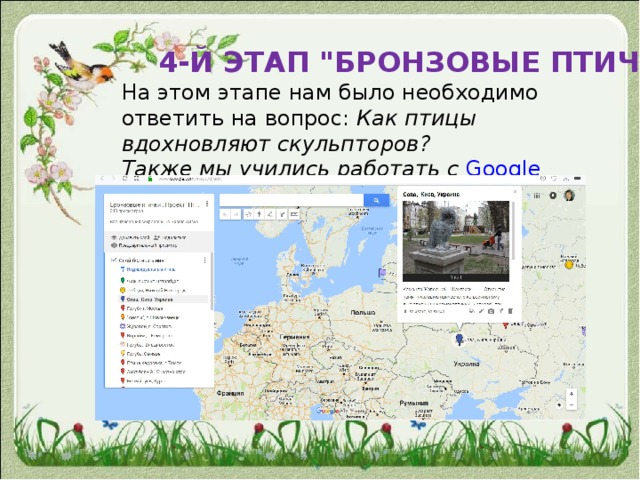This screenshot has width=640, height=480.
Task: Click the camera add-photo icon in info window
Action: click(x=491, y=311)
